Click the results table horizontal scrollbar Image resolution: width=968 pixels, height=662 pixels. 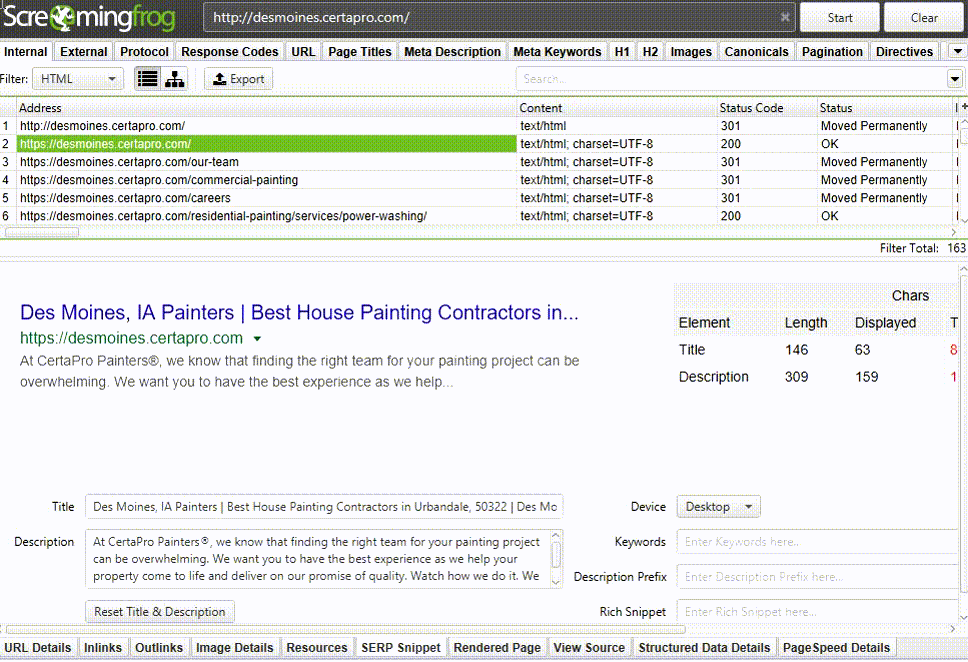[x=42, y=232]
